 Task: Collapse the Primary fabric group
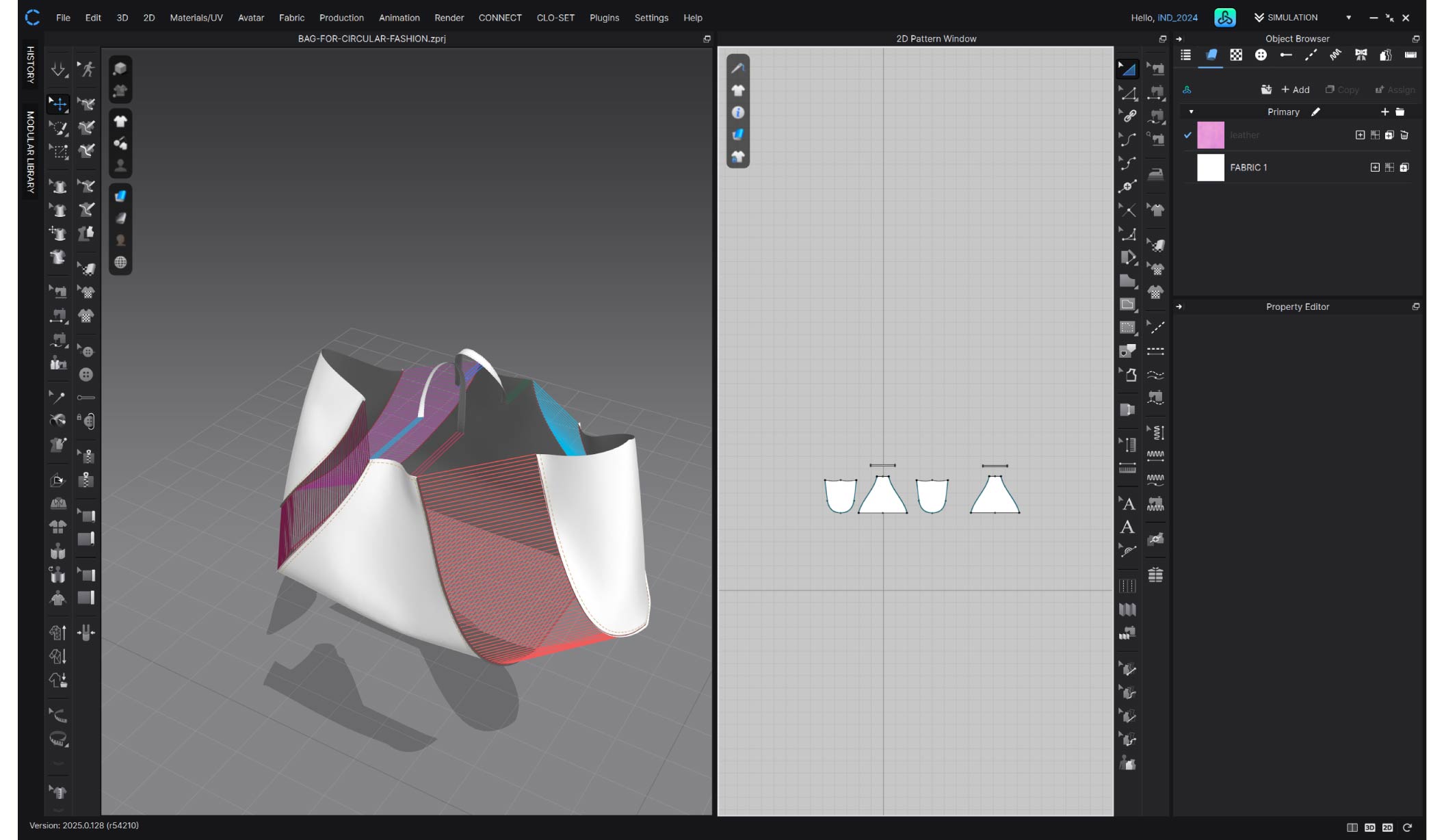[x=1191, y=112]
